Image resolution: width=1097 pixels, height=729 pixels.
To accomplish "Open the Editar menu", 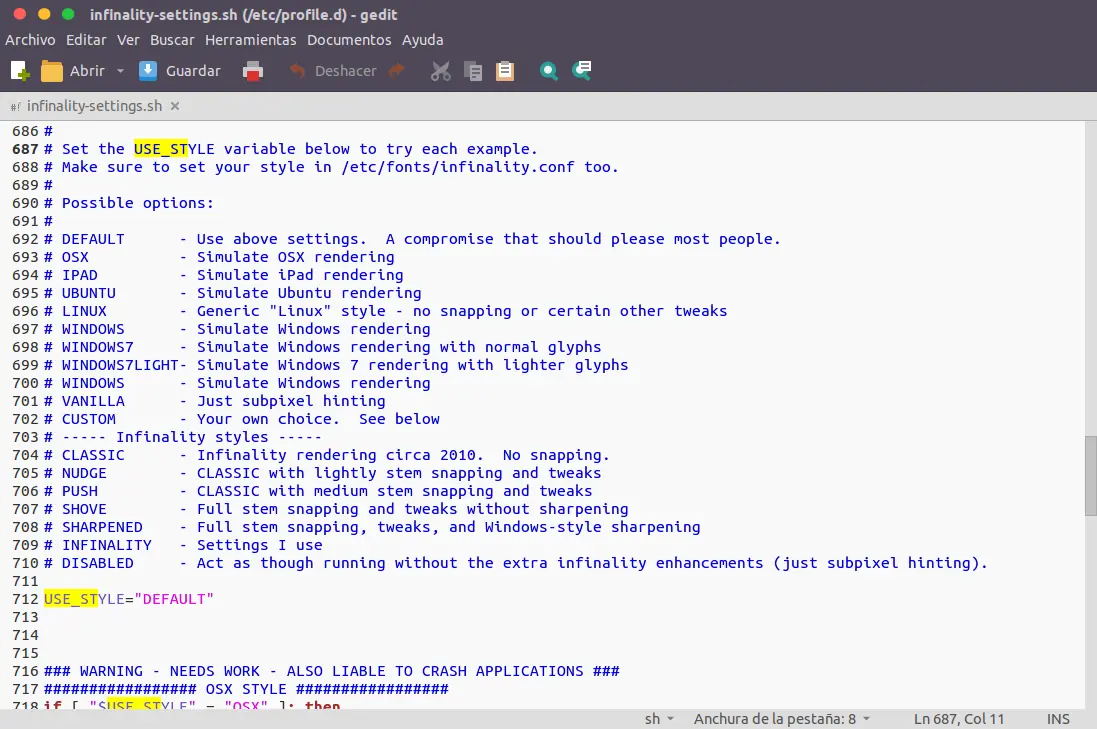I will click(x=86, y=40).
